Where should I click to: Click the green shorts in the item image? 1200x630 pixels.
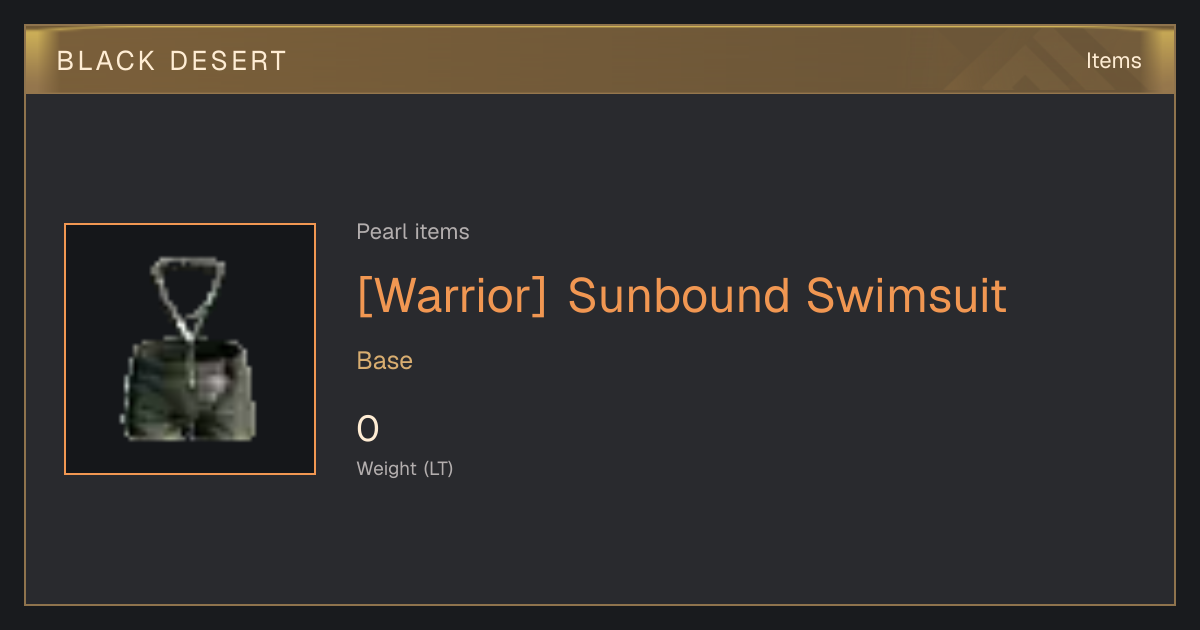(189, 390)
